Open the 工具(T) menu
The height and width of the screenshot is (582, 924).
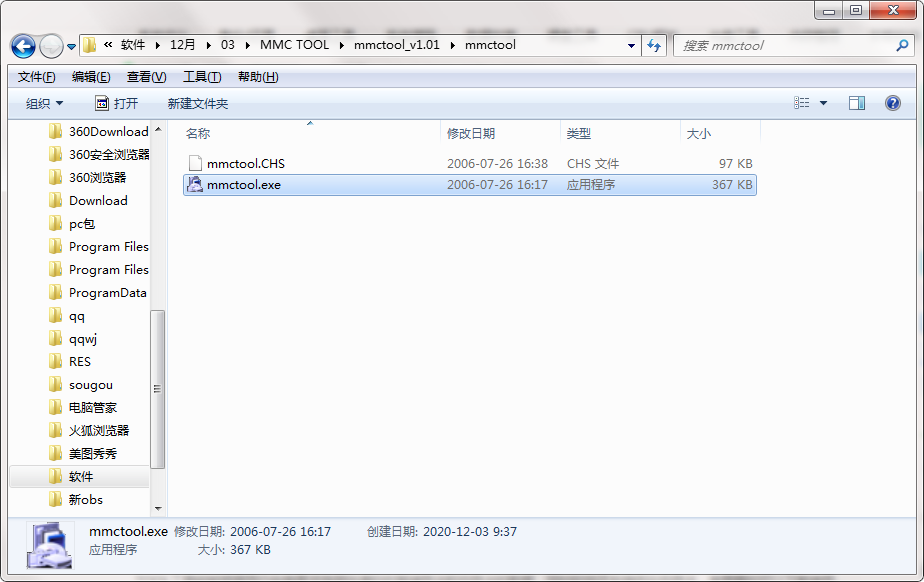point(202,77)
